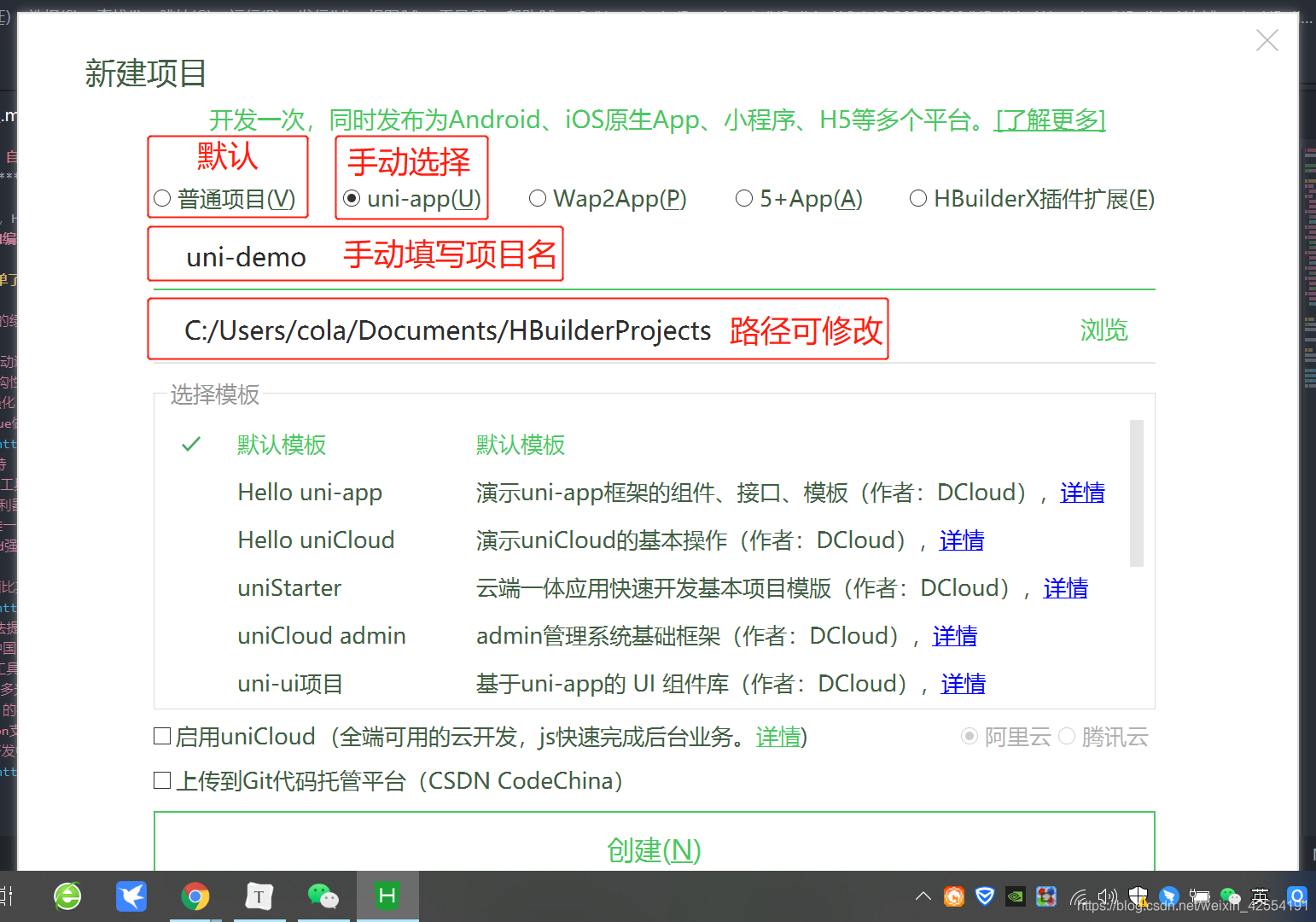Switch input language via 英 indicator
The width and height of the screenshot is (1316, 922).
coord(1261,896)
